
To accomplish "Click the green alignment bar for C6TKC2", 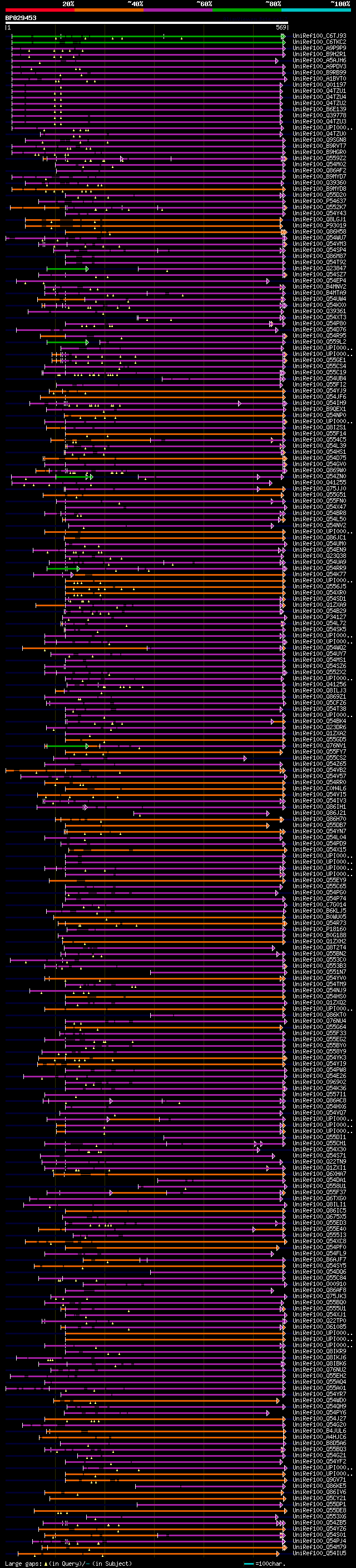I will coord(148,42).
